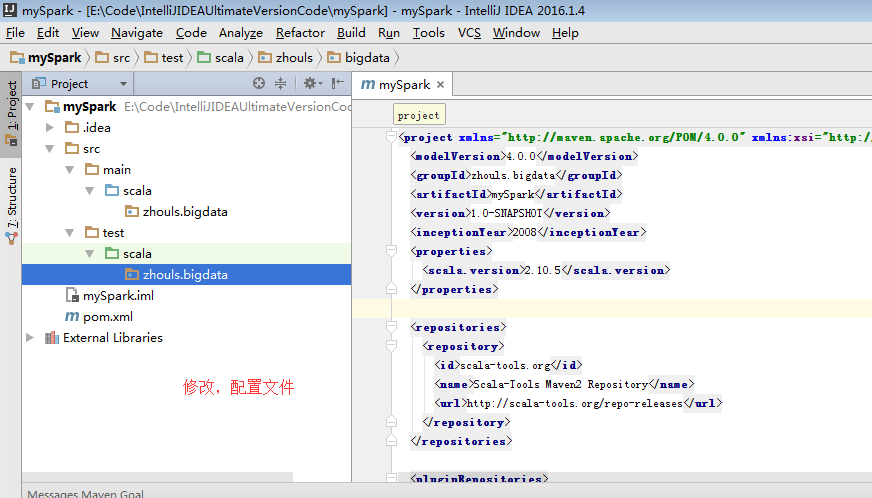Toggle the 7: Structure side tool tab
Image resolution: width=872 pixels, height=498 pixels.
[x=11, y=205]
